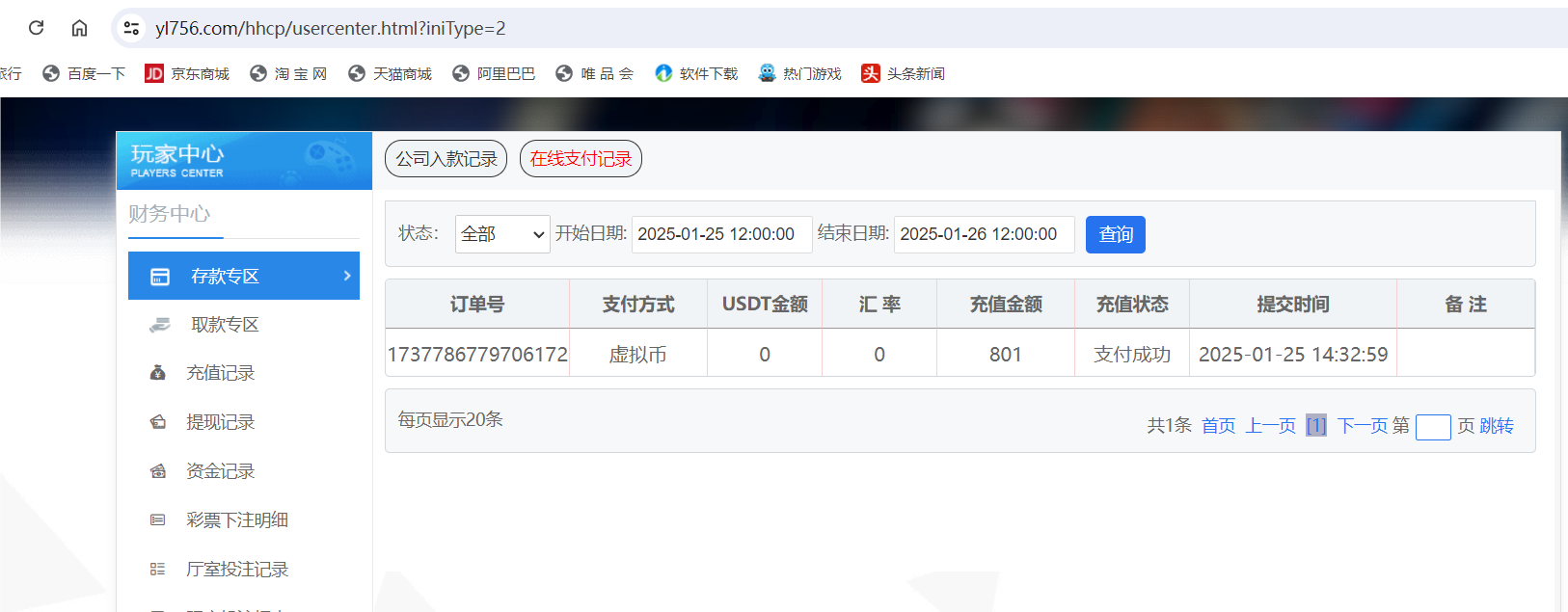The image size is (1568, 612).
Task: Click the 支付成功 status cell
Action: click(x=1132, y=355)
